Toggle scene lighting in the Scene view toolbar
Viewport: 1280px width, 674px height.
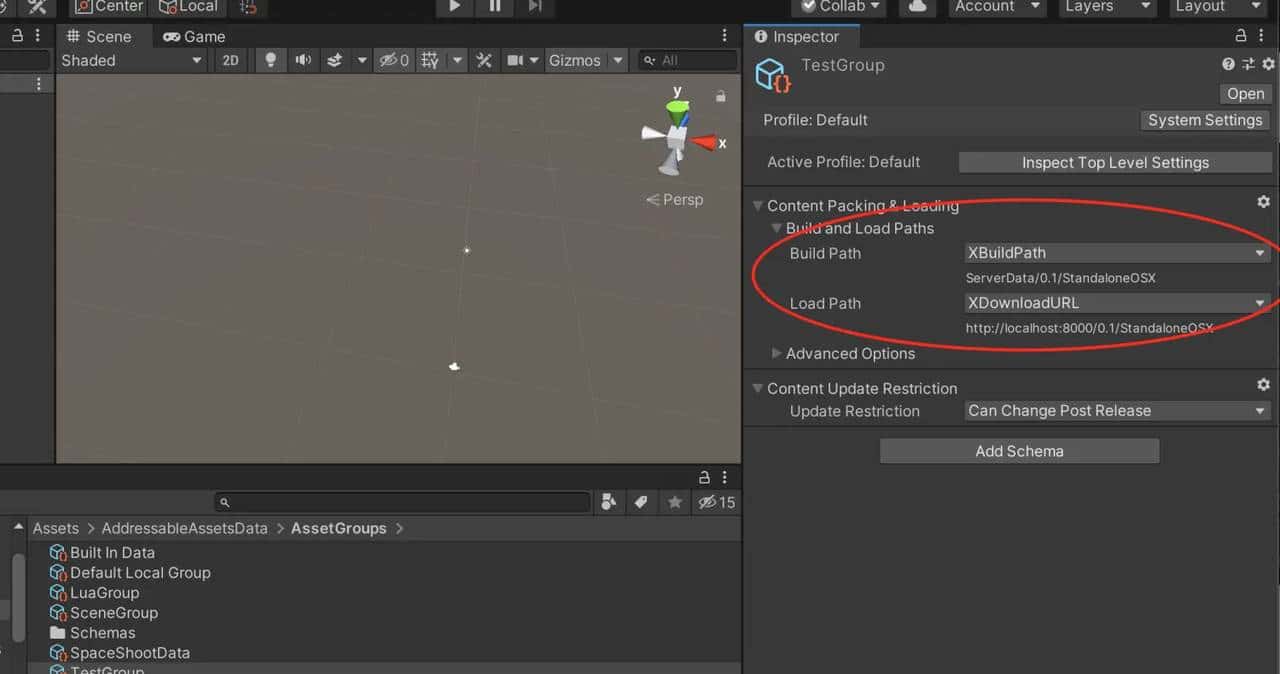[270, 60]
